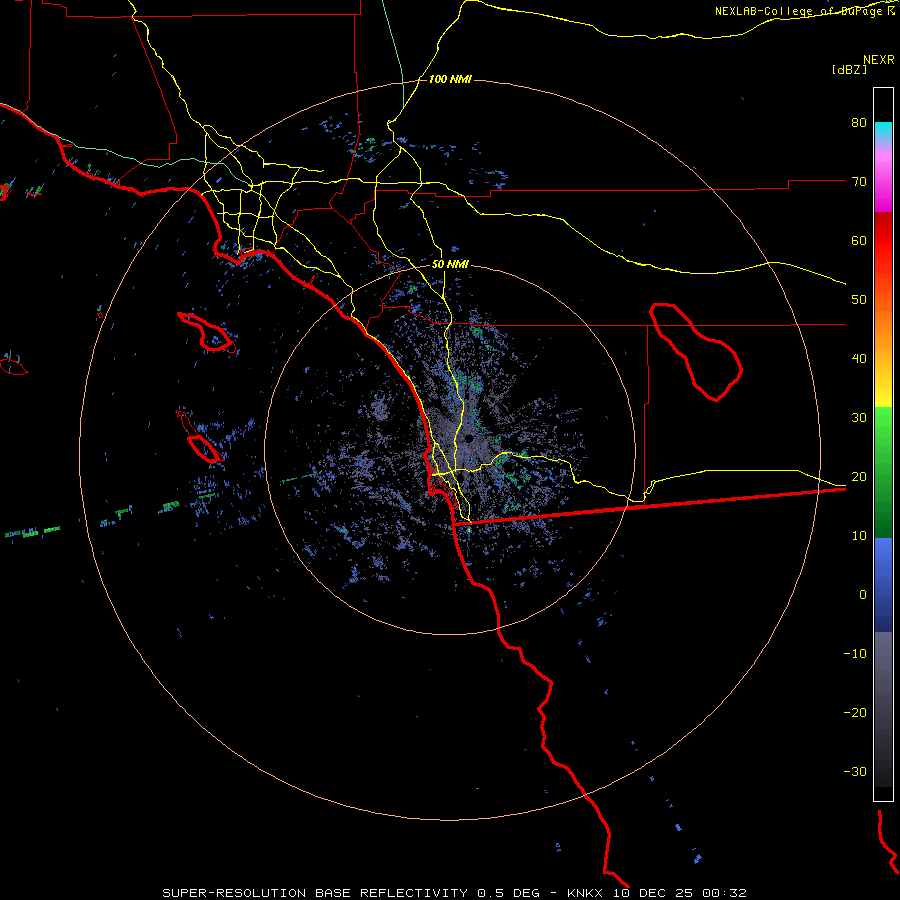The image size is (900, 900).
Task: Click the NEXR label above color scale
Action: (879, 60)
